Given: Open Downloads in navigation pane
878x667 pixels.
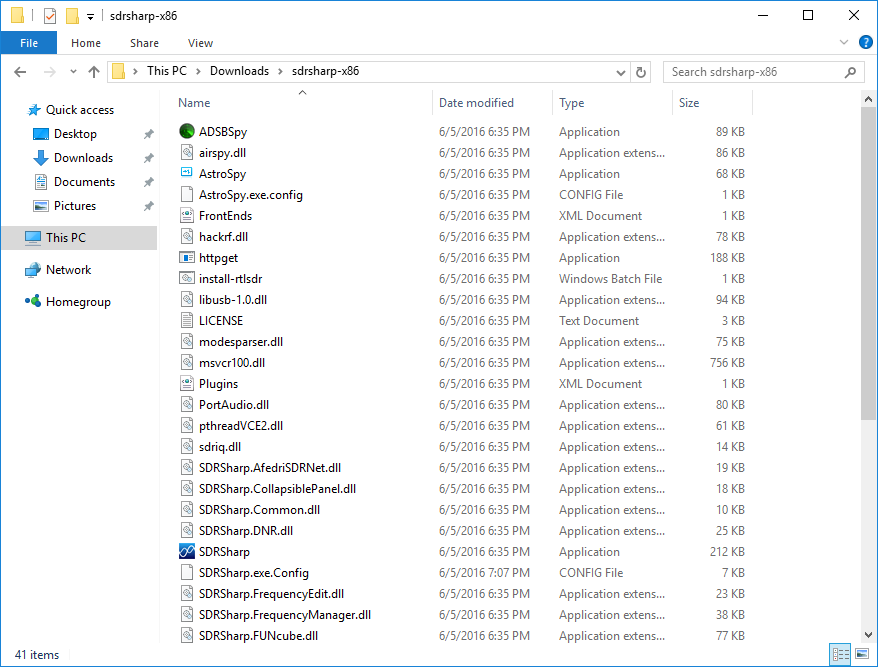Looking at the screenshot, I should 83,158.
